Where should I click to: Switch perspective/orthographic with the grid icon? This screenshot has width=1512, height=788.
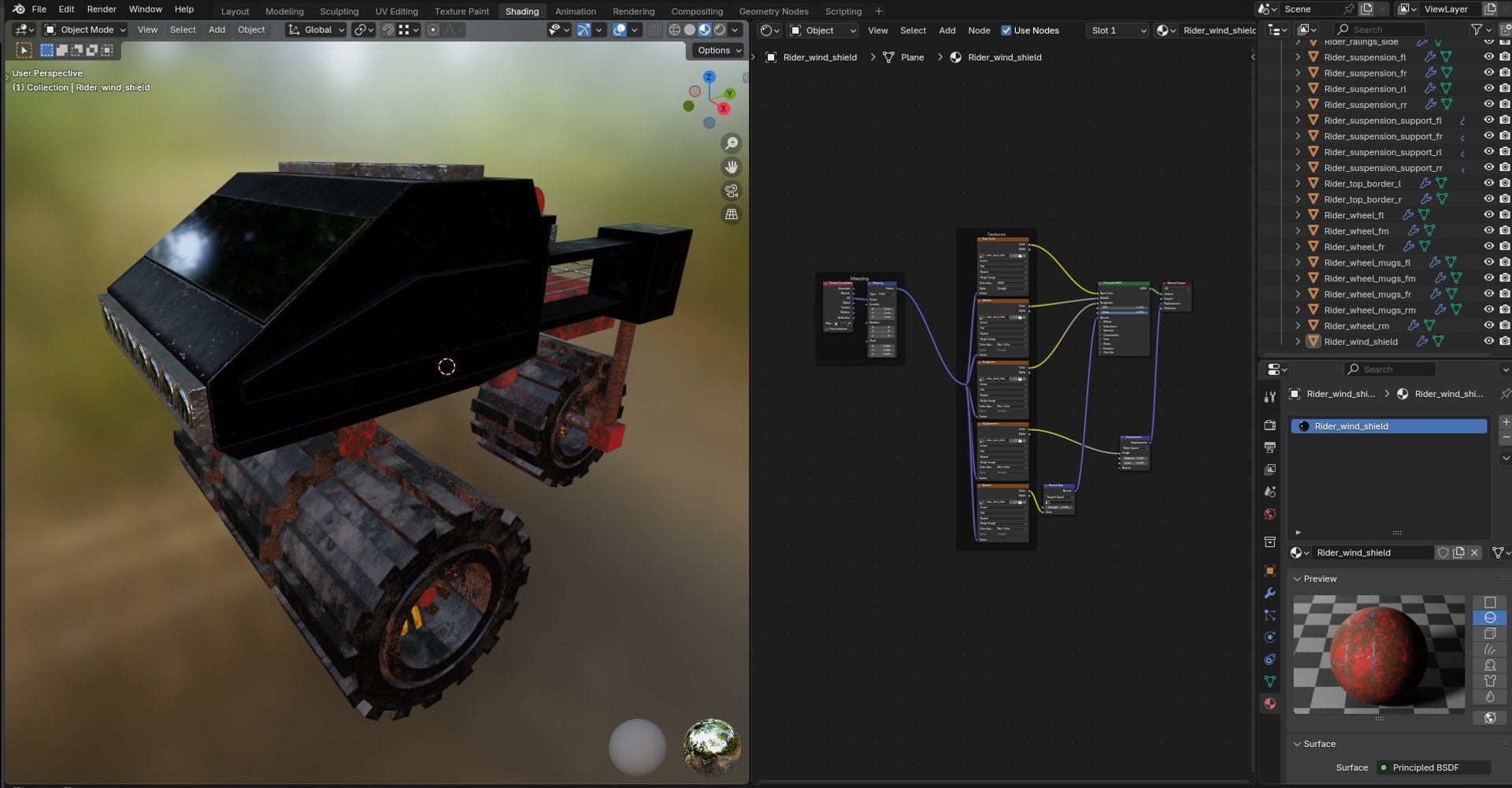pyautogui.click(x=732, y=214)
